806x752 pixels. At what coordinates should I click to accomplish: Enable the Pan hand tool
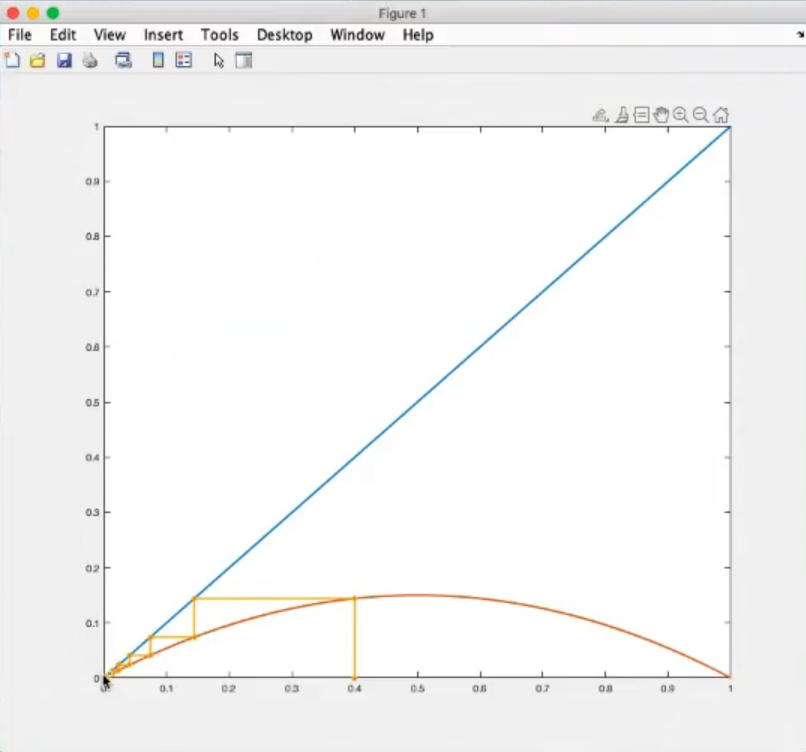[x=660, y=115]
